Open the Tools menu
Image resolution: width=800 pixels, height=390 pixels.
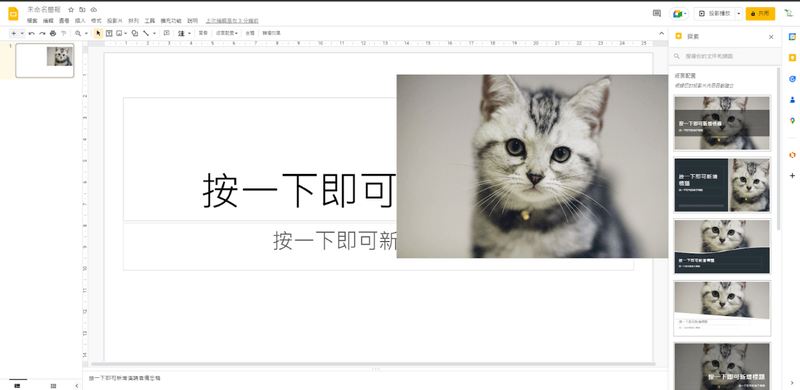pos(149,21)
